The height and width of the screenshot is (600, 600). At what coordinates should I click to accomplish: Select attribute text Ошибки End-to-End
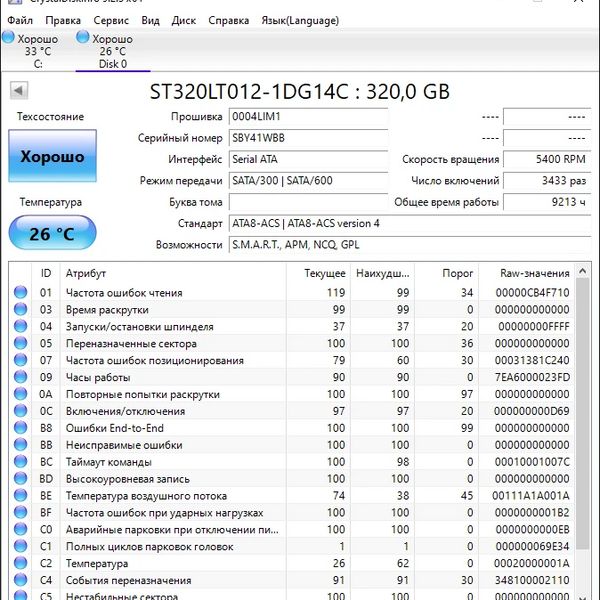pos(115,428)
